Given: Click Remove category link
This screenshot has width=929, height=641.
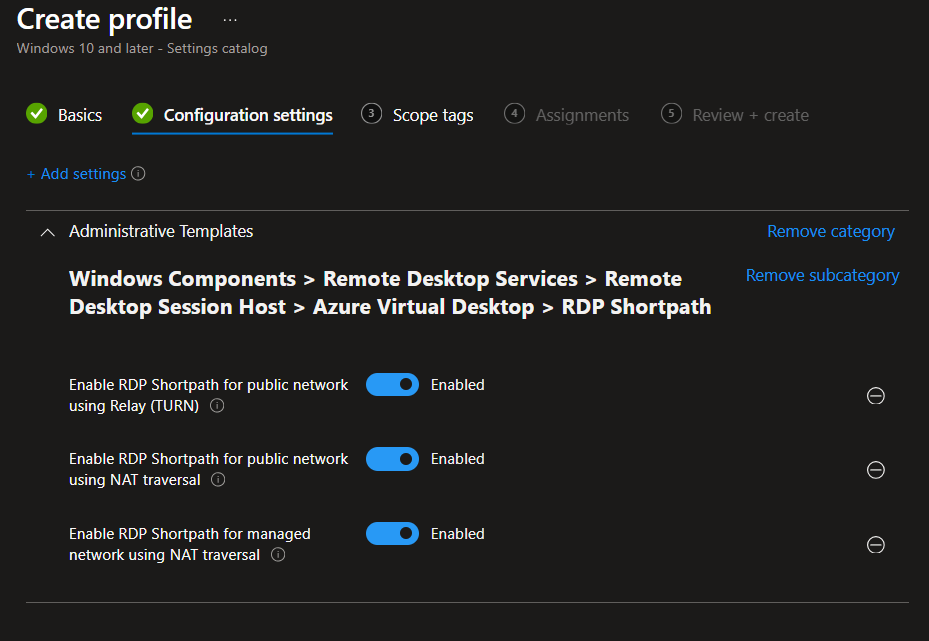Looking at the screenshot, I should (x=830, y=232).
